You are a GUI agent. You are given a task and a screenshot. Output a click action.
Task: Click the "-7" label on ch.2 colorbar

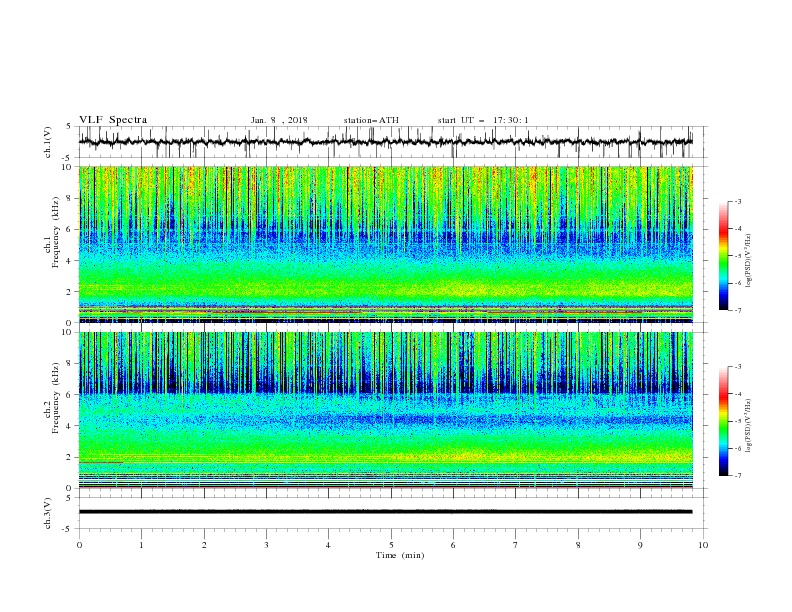coord(738,476)
